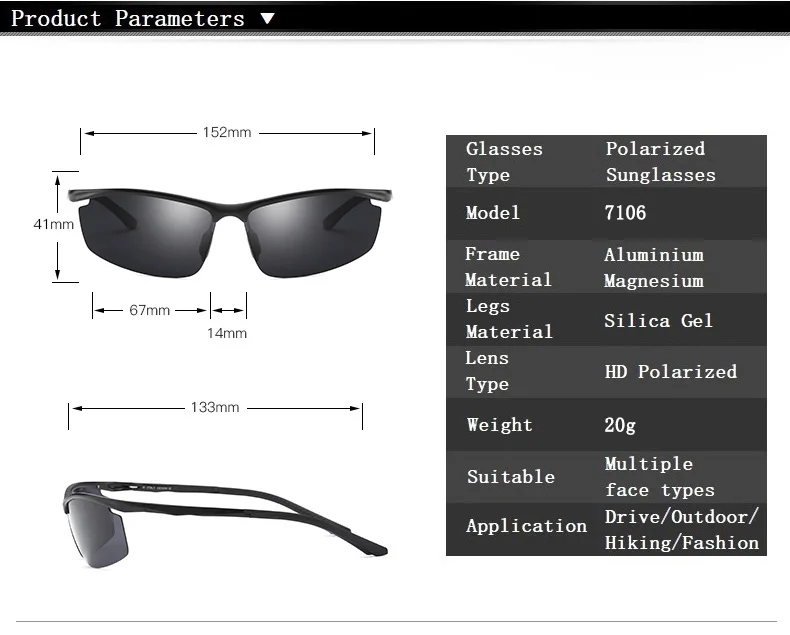Click the model number 7106

(625, 213)
